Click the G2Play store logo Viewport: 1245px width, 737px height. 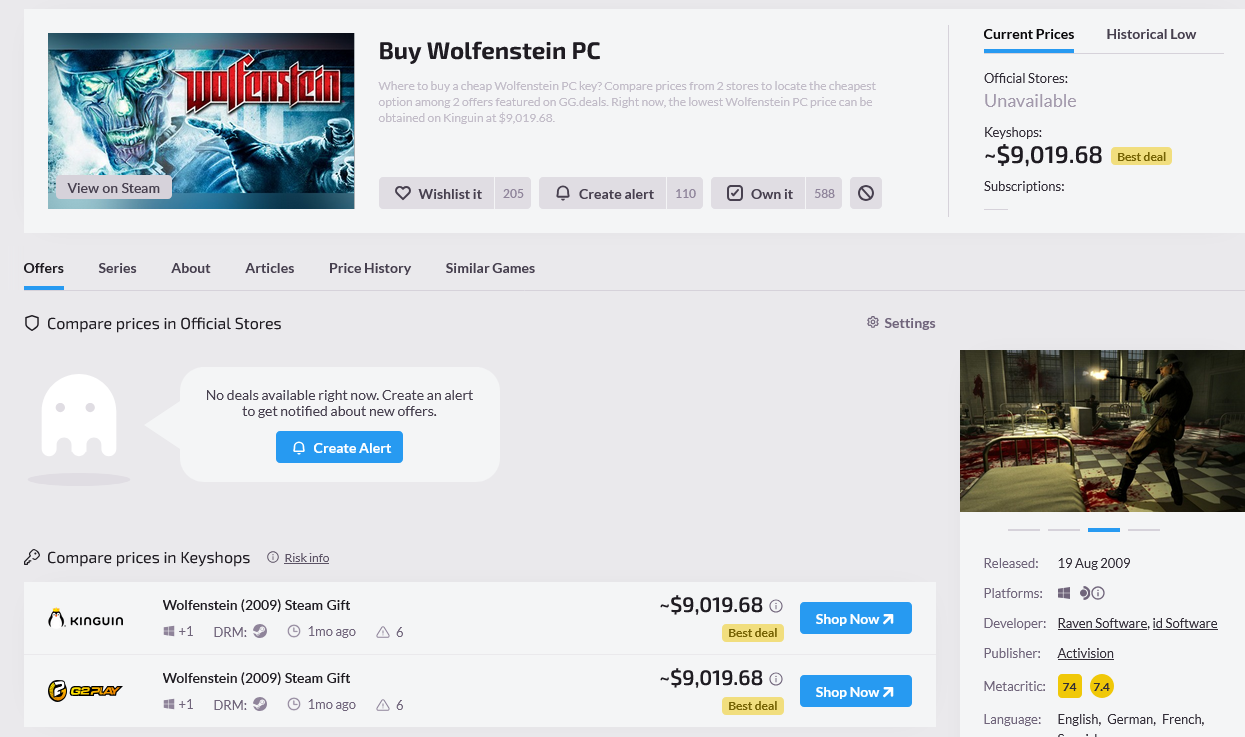click(86, 691)
